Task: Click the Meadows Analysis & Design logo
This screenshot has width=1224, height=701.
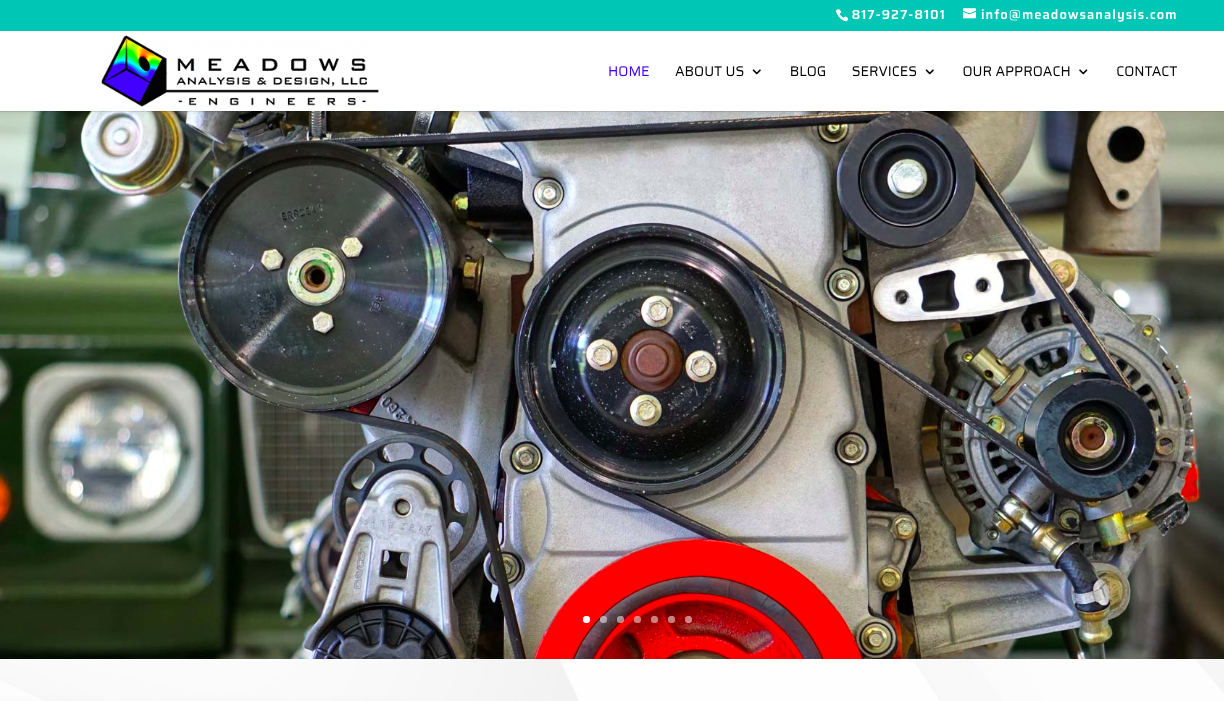Action: coord(240,71)
